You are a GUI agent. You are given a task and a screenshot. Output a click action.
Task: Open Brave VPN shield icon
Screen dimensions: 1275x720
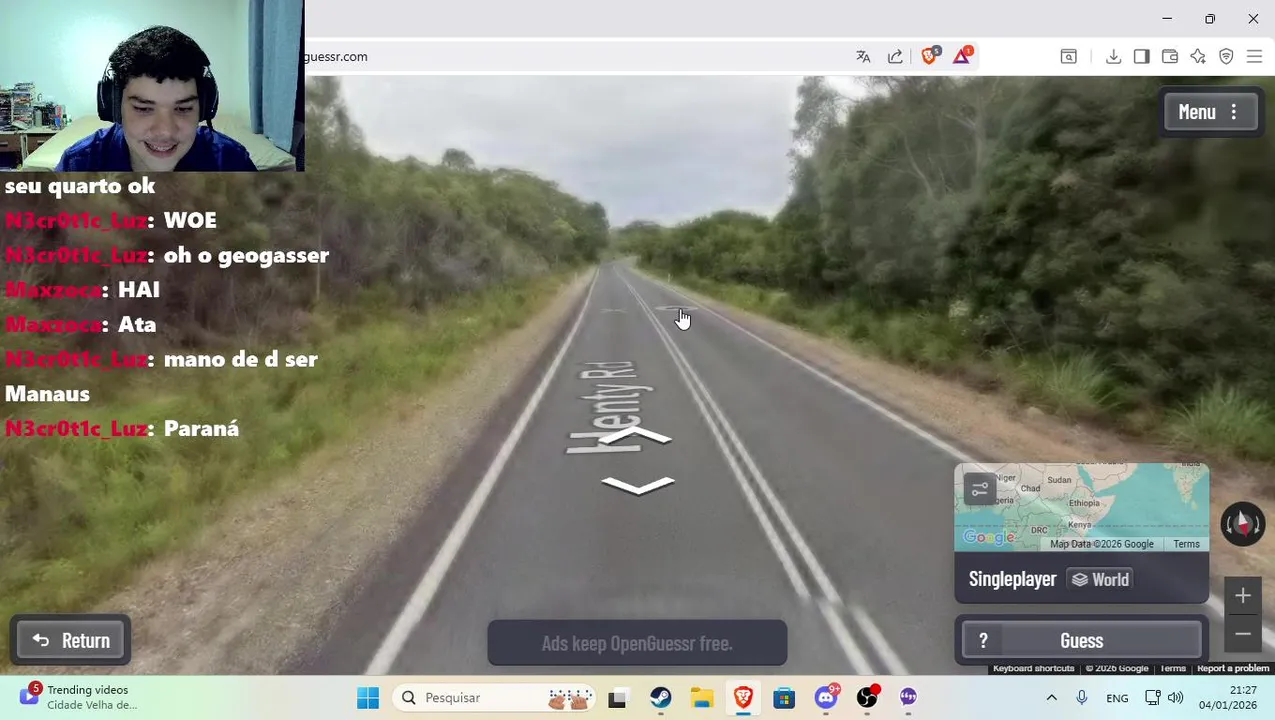(x=1226, y=57)
